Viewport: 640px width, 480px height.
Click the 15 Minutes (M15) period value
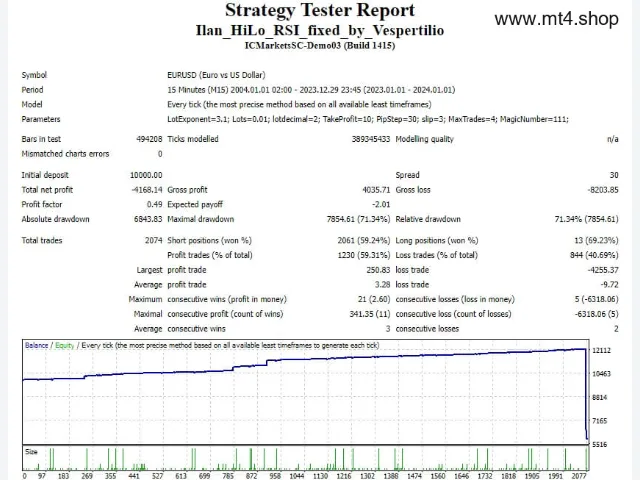(311, 90)
